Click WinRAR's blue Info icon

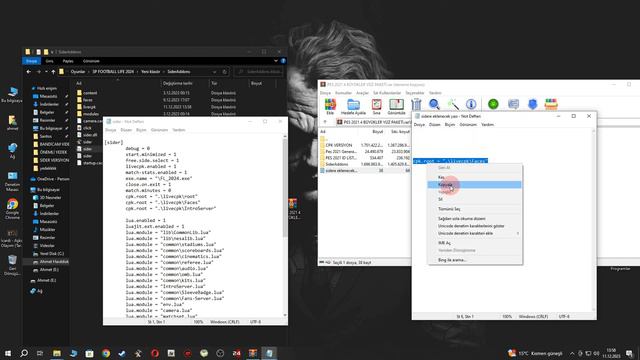[x=471, y=105]
